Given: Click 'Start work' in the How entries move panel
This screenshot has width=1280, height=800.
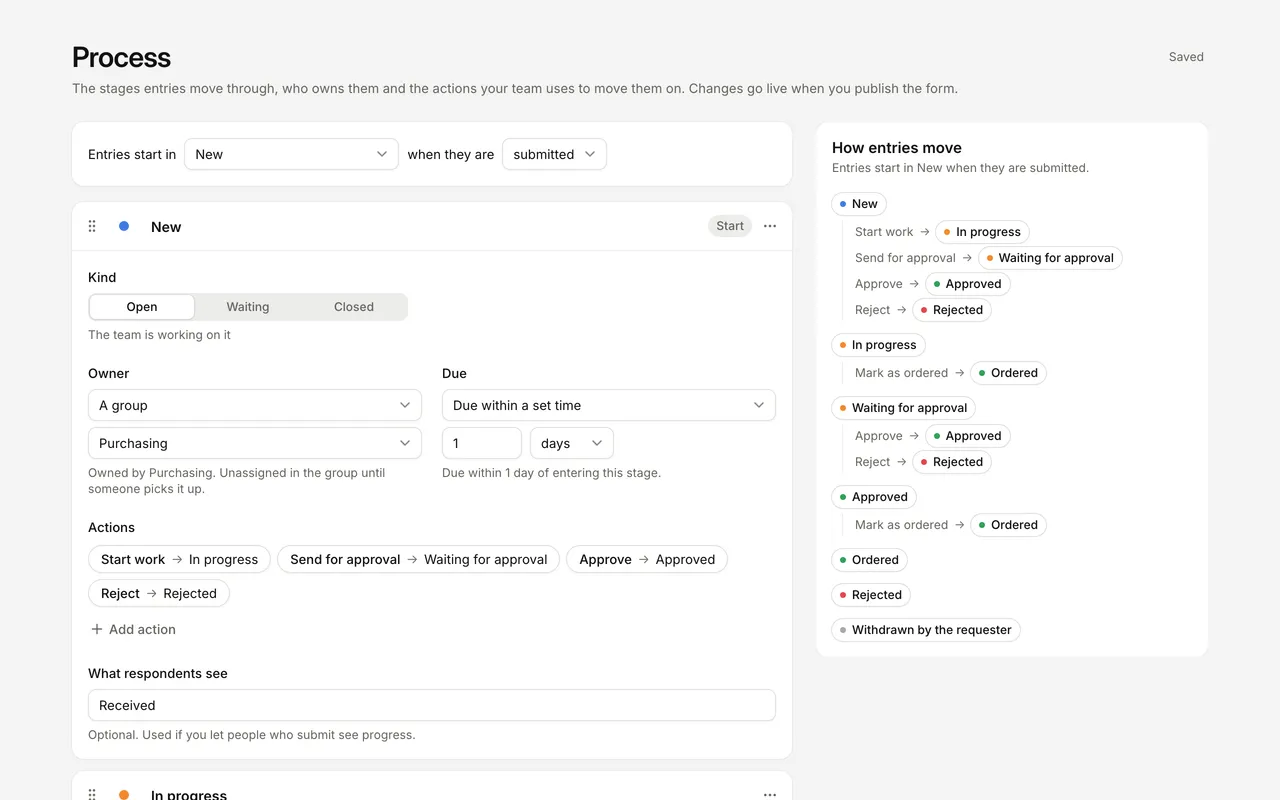Looking at the screenshot, I should pyautogui.click(x=884, y=232).
